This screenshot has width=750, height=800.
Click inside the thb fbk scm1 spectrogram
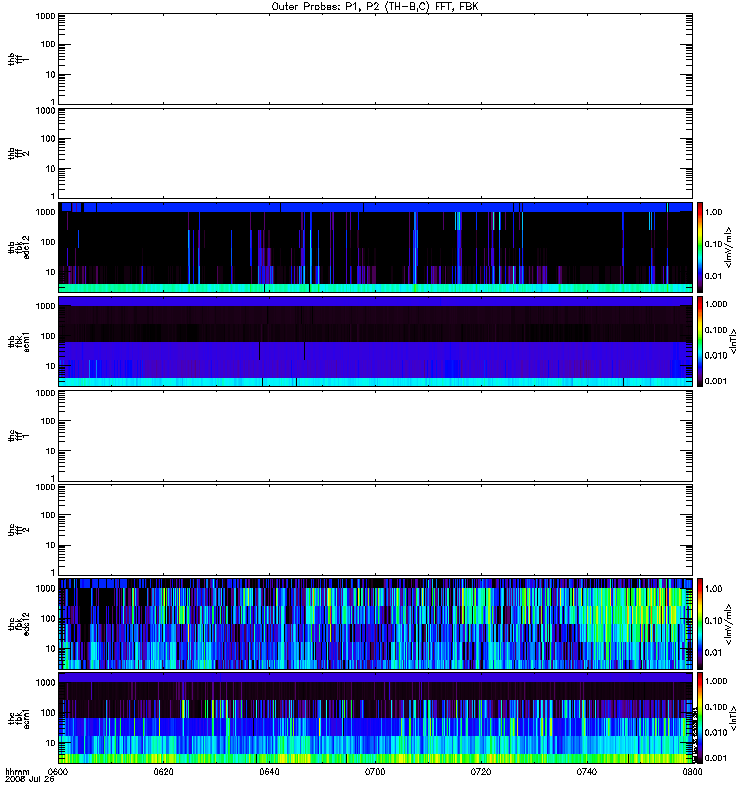pyautogui.click(x=375, y=341)
